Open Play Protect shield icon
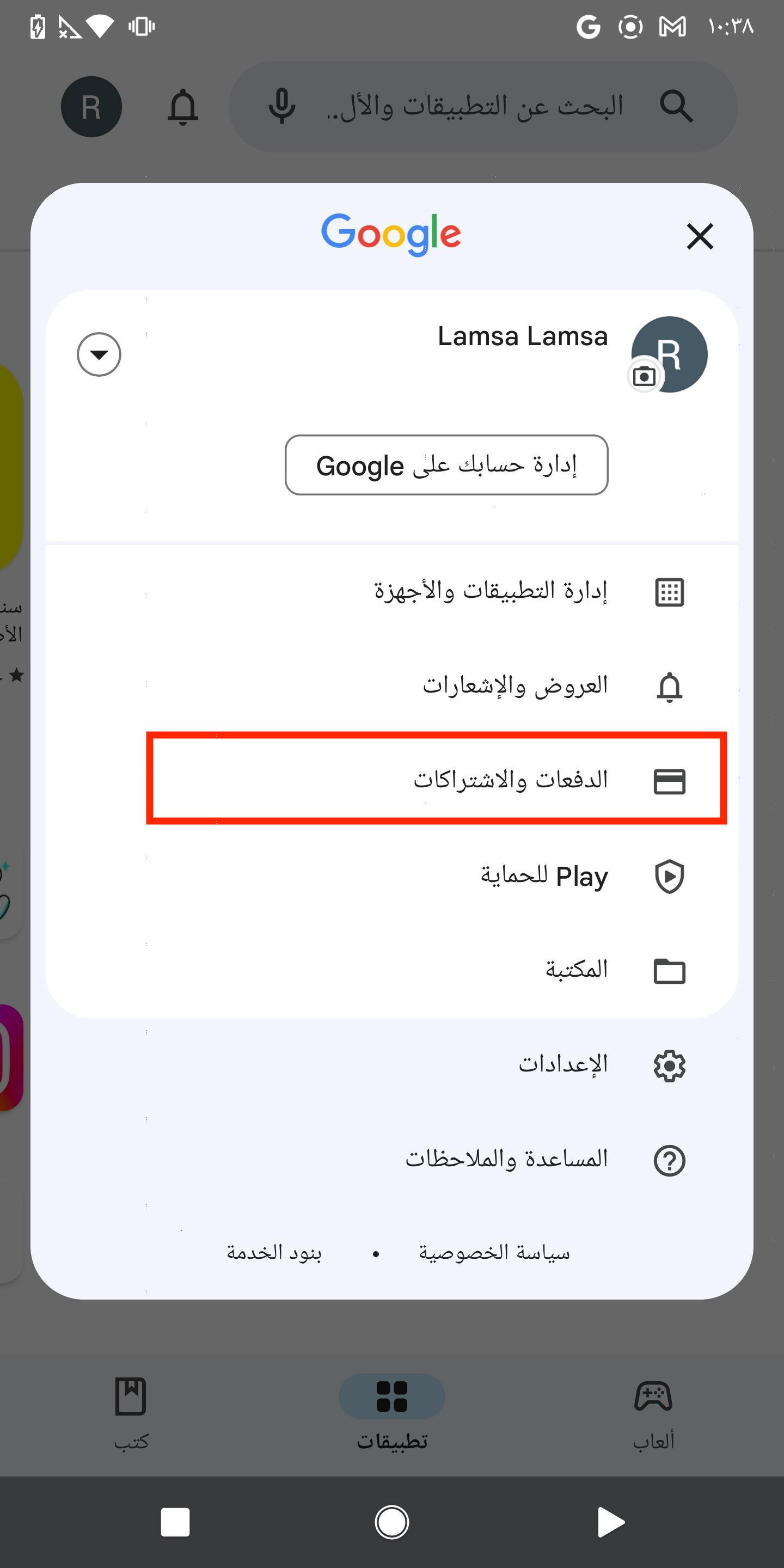The height and width of the screenshot is (1568, 784). (669, 877)
